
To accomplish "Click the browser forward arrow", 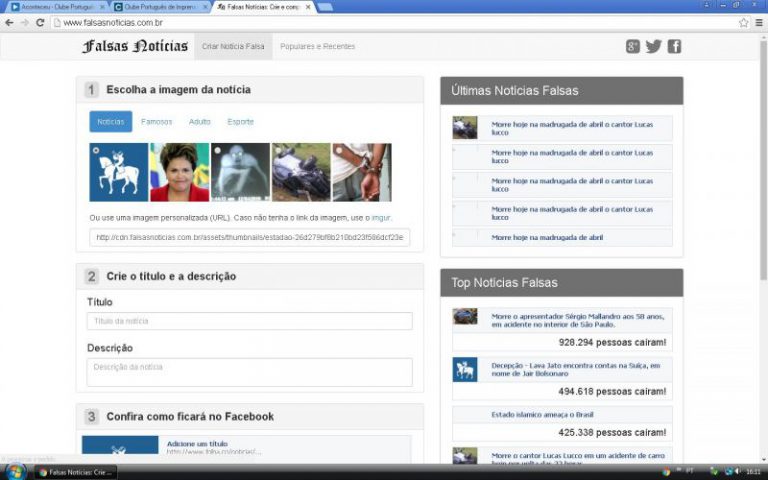I will [x=24, y=23].
